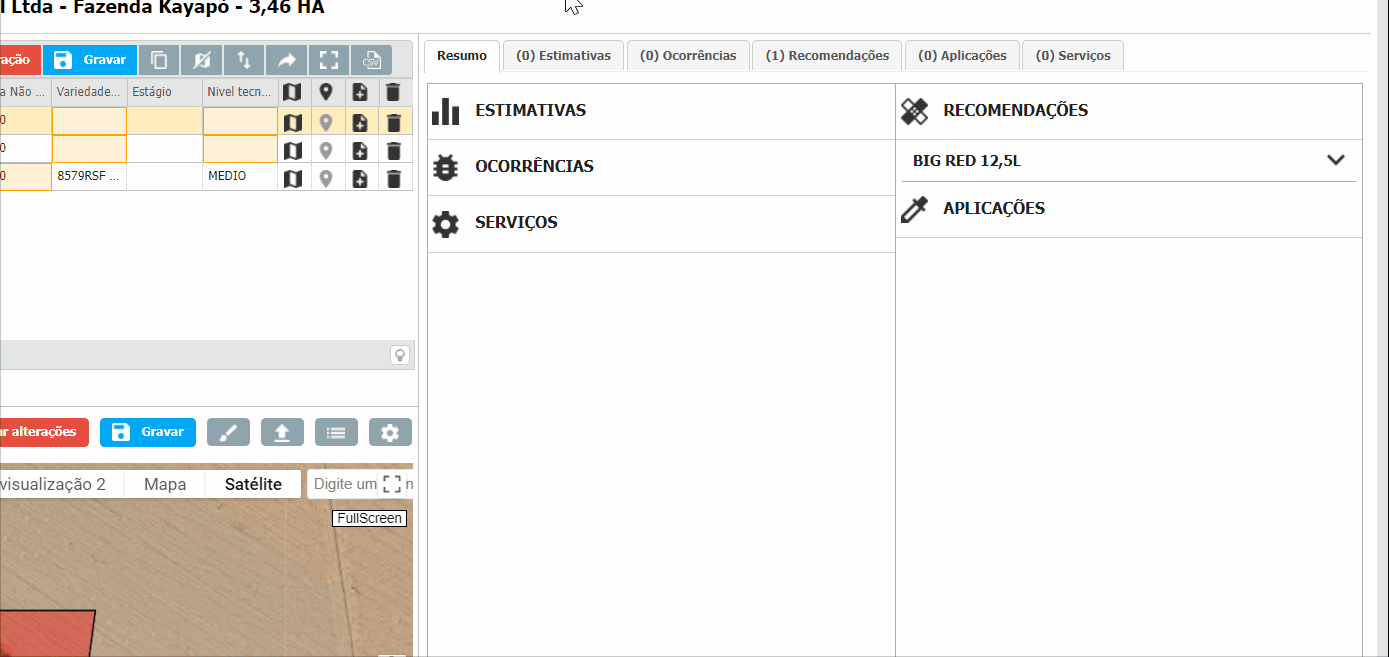Click the 8579RSF variety cell
The width and height of the screenshot is (1389, 657).
[89, 177]
